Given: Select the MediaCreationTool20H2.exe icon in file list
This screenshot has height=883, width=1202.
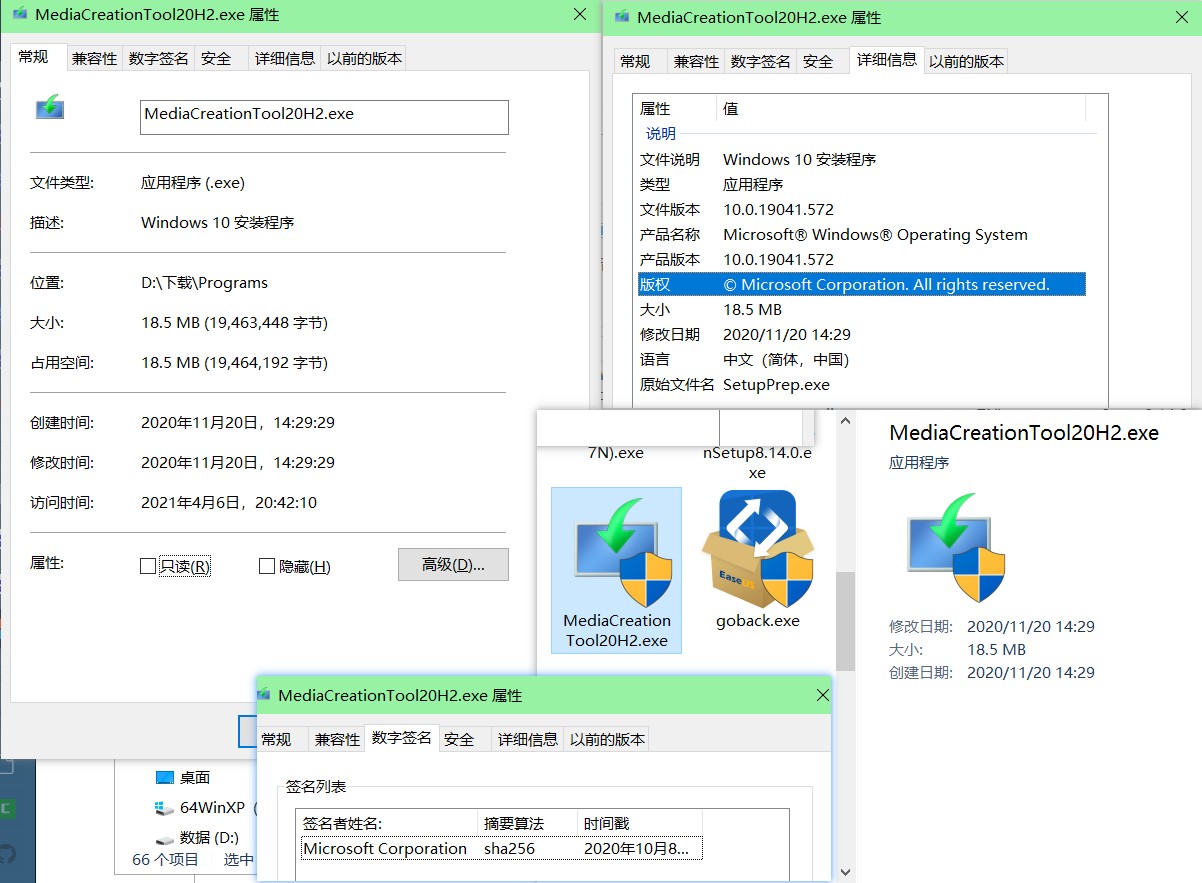Looking at the screenshot, I should tap(616, 548).
